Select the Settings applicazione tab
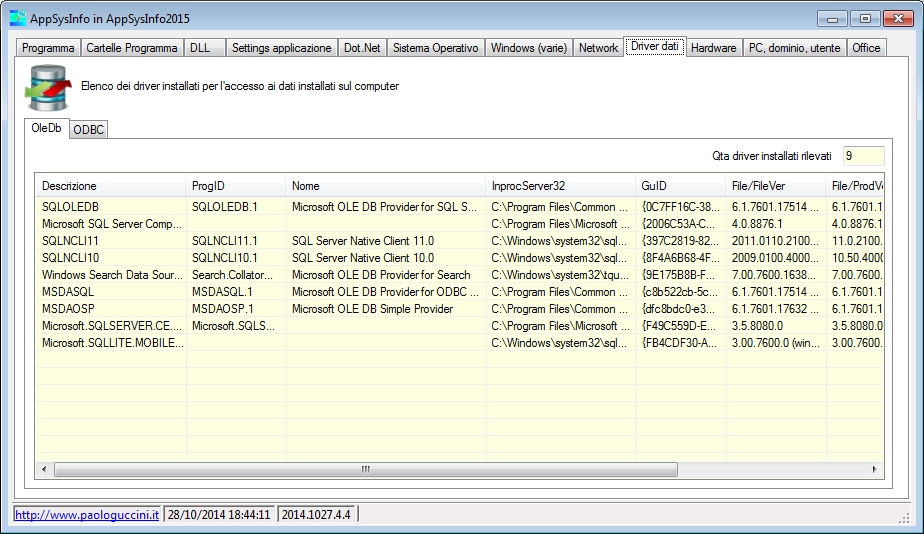924x534 pixels. pyautogui.click(x=282, y=48)
